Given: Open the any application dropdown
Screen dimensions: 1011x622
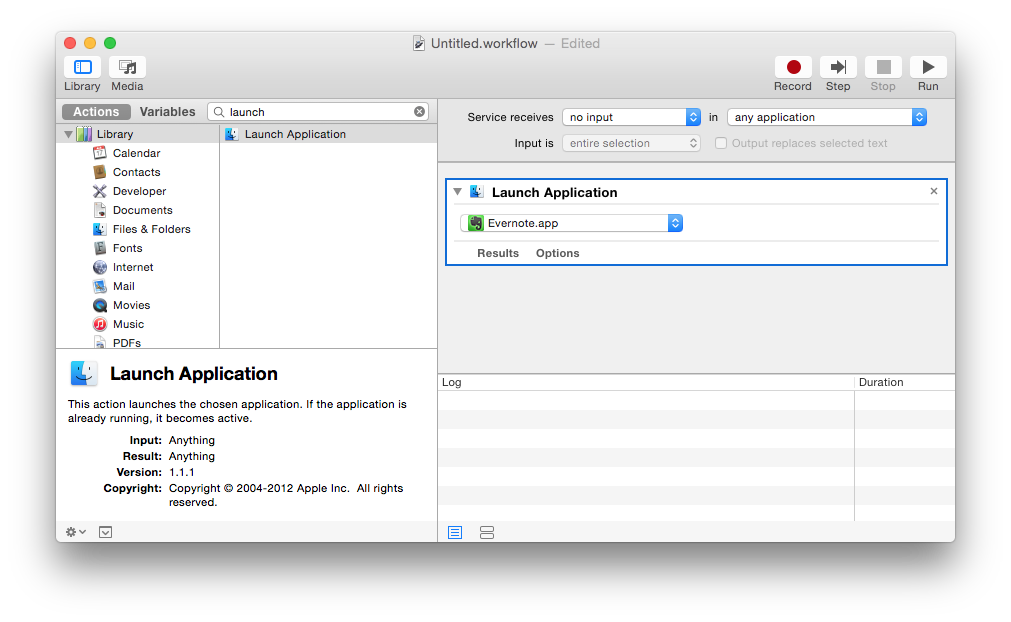Looking at the screenshot, I should click(x=827, y=117).
